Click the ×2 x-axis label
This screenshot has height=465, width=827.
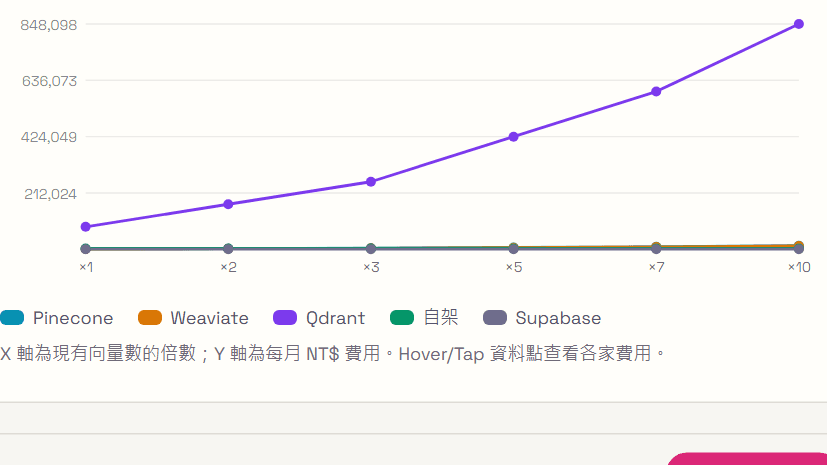pos(228,267)
